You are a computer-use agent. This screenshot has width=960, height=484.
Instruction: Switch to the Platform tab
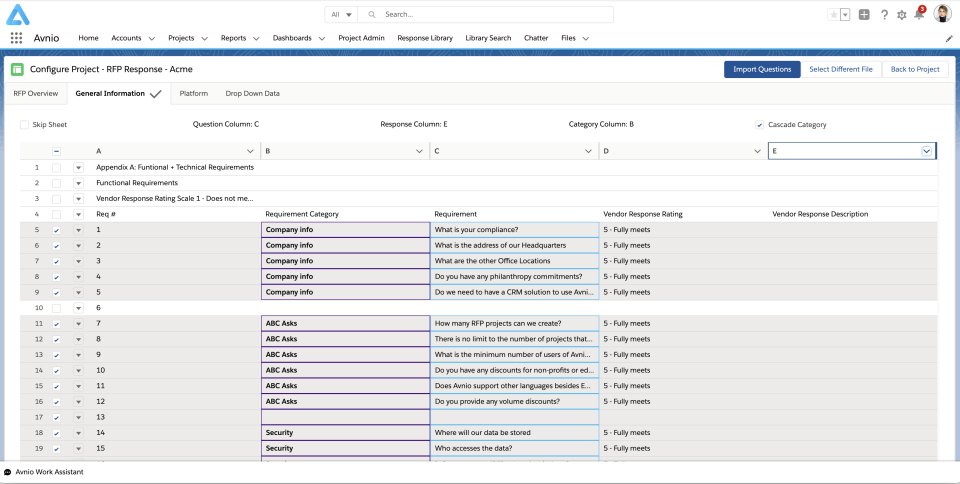[x=193, y=94]
